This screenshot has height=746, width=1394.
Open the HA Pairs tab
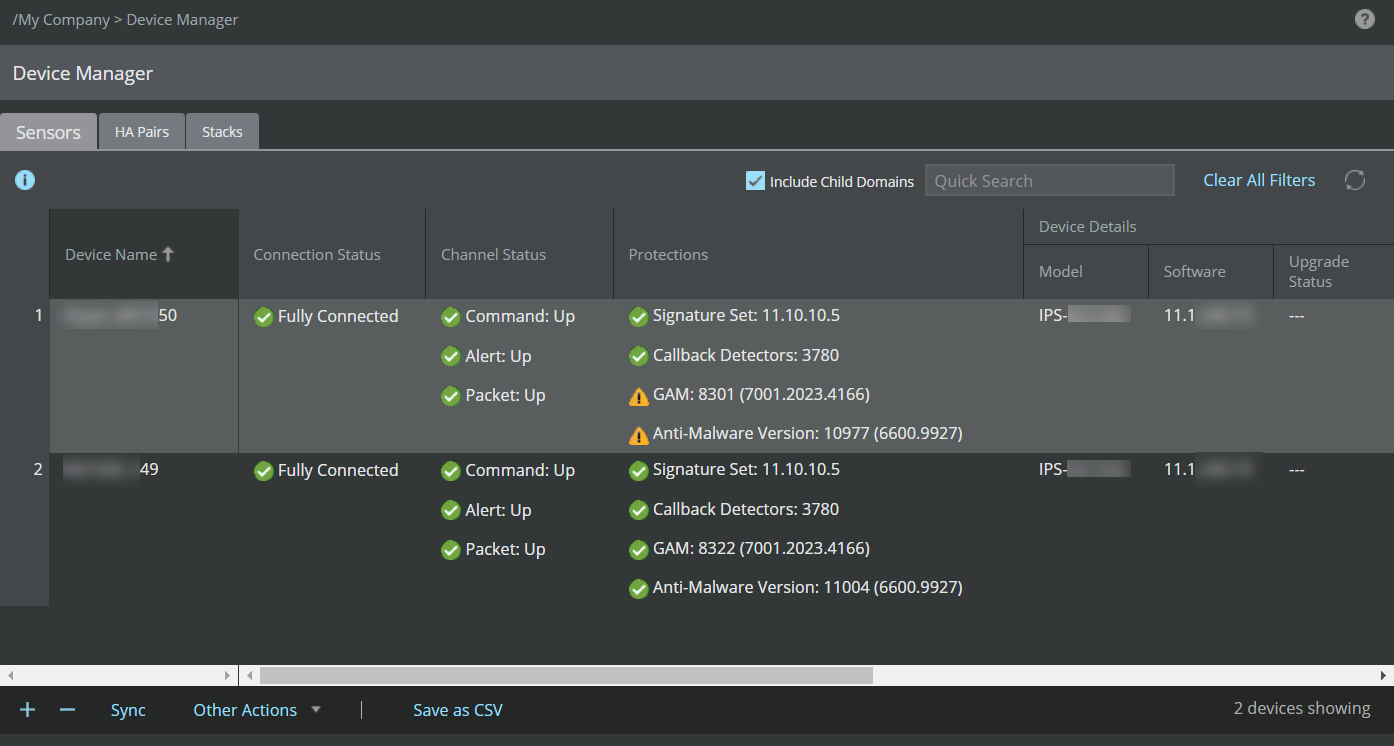[x=142, y=132]
